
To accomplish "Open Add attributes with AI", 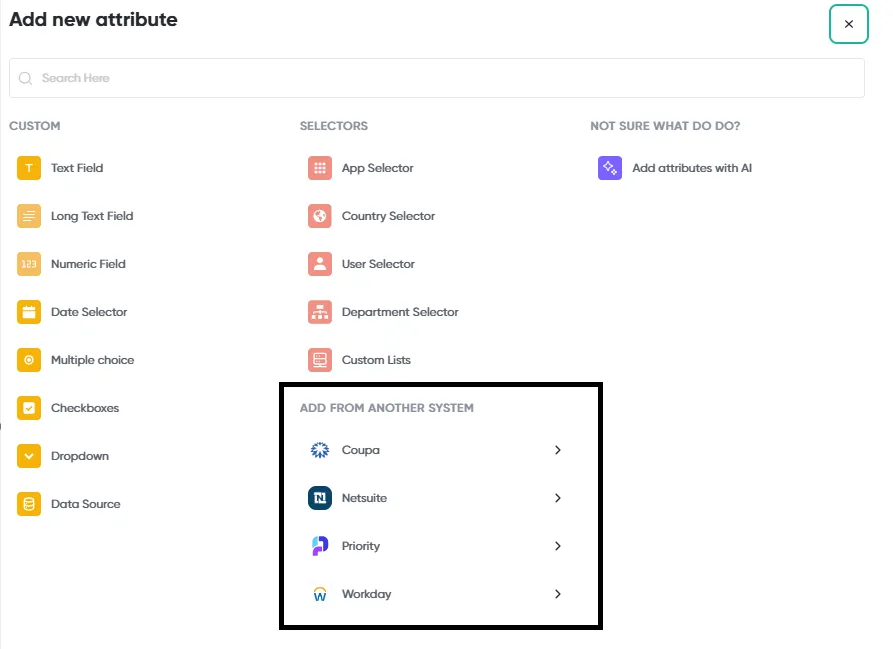I will tap(692, 168).
